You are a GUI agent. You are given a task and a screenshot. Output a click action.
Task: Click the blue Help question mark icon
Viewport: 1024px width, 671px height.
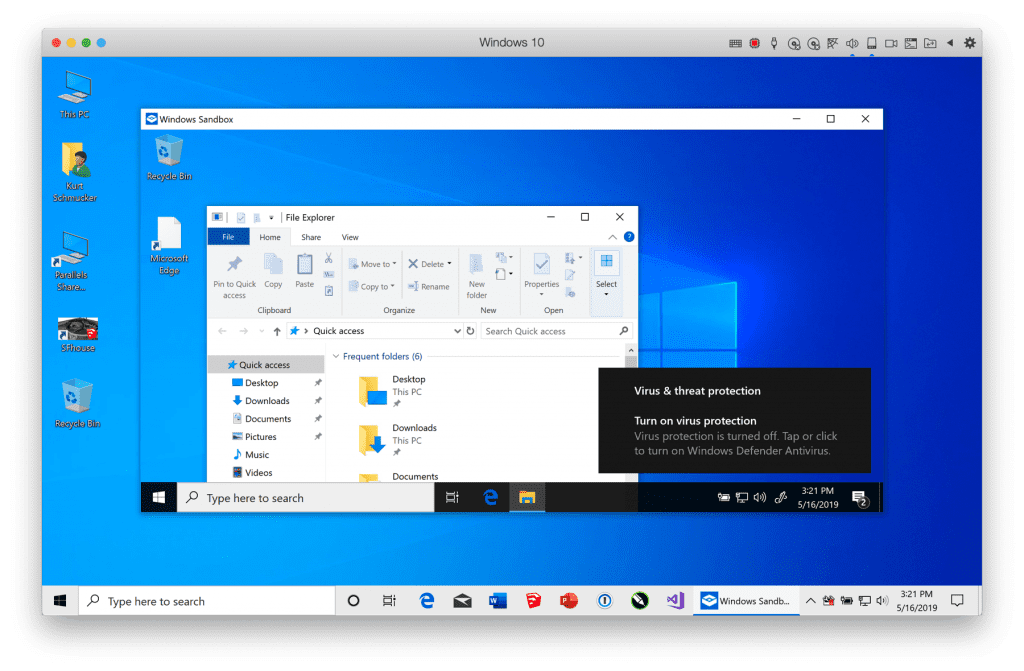click(629, 237)
